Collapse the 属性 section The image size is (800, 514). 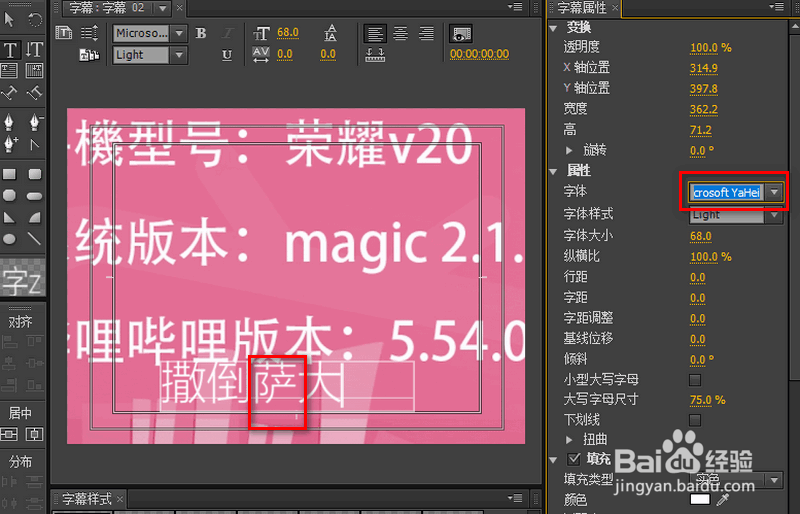click(554, 172)
